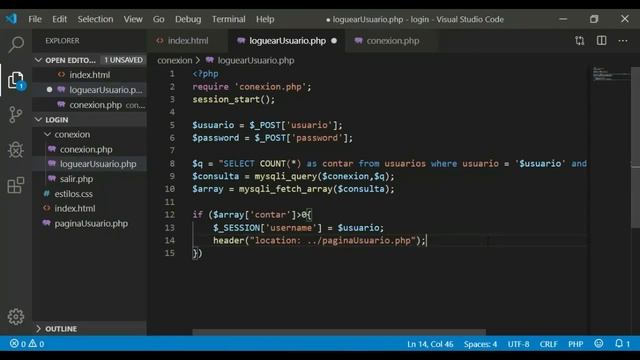The image size is (640, 360).
Task: Click the vertical scrollbar of the editor
Action: coord(635,147)
